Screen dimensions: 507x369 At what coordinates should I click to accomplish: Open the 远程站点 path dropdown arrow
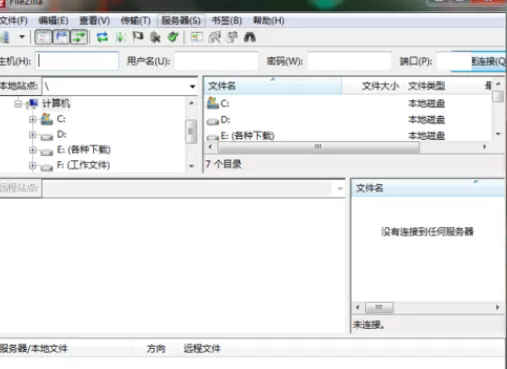tap(340, 189)
